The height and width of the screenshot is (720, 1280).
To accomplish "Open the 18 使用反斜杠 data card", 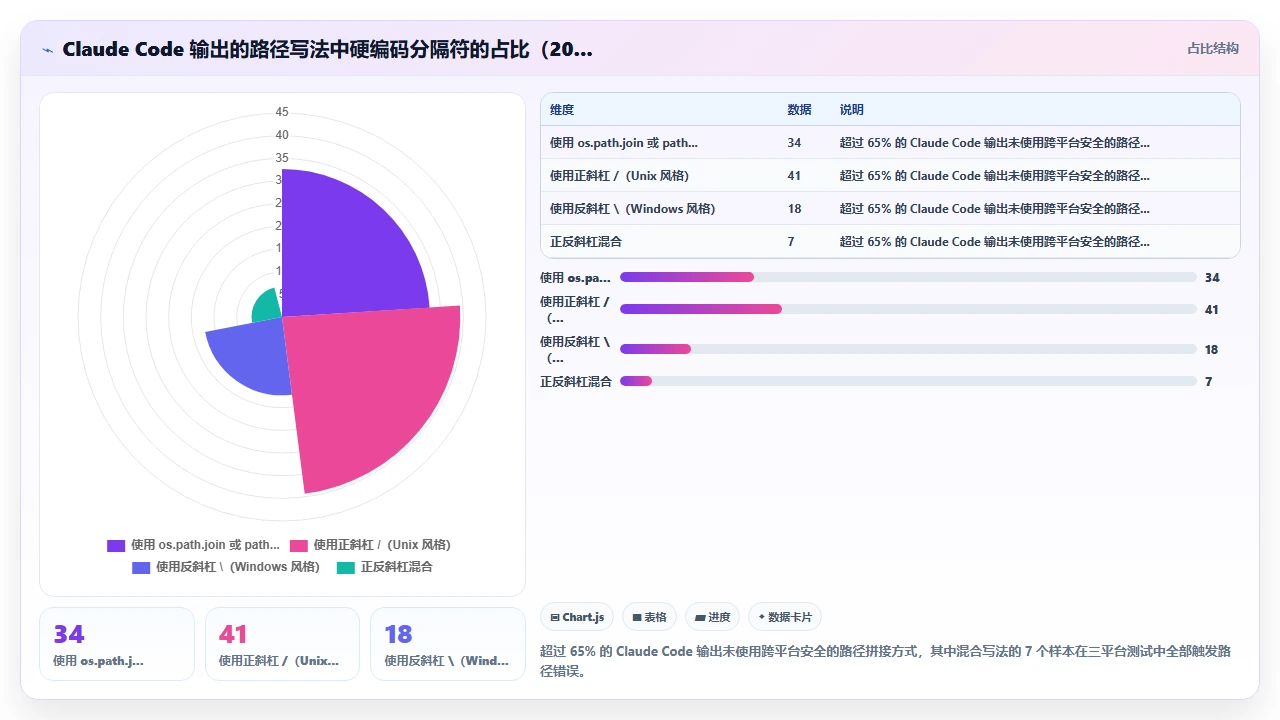I will pos(448,644).
